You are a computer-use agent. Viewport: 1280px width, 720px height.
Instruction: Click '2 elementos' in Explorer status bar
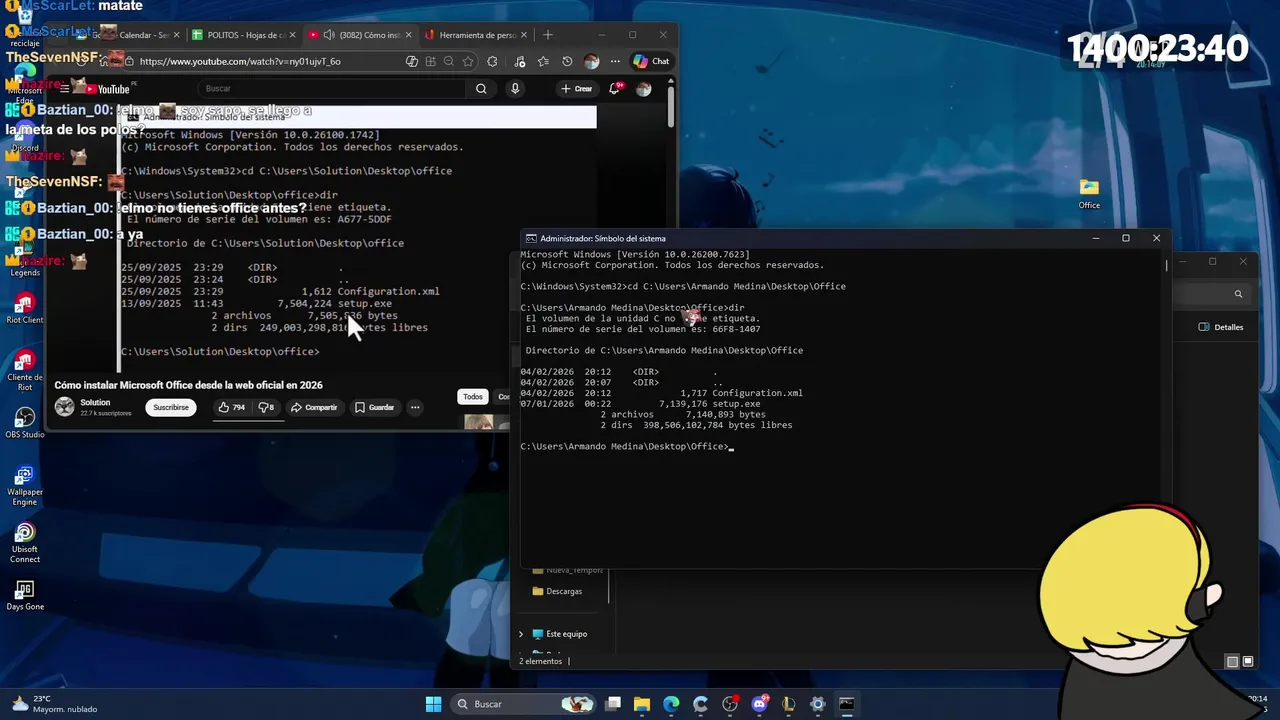click(541, 661)
